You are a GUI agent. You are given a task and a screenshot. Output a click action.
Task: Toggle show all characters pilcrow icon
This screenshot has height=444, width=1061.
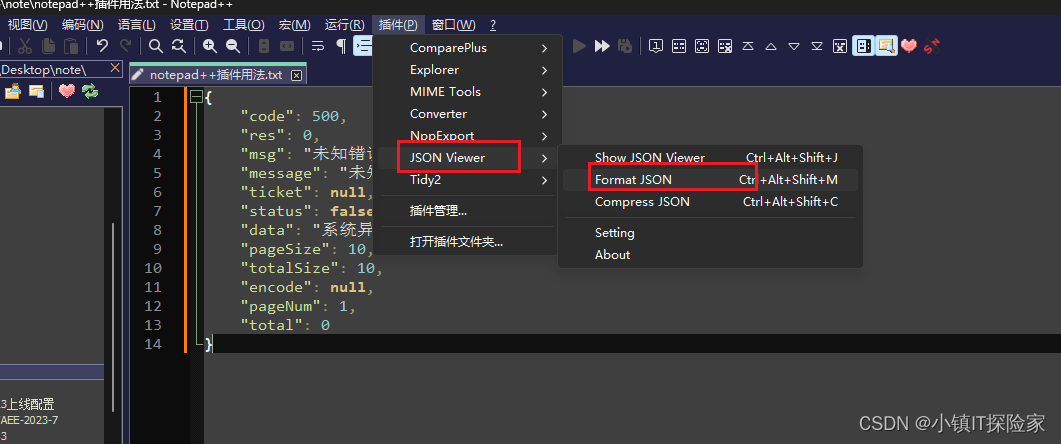click(x=341, y=46)
